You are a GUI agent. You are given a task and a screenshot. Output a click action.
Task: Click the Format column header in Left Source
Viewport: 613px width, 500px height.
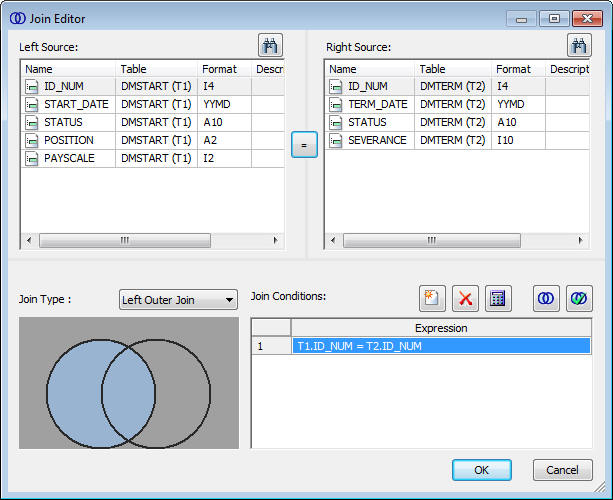(224, 69)
